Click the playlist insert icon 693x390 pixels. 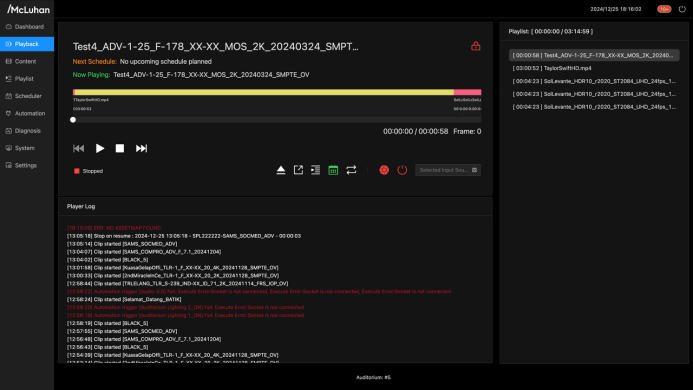click(316, 170)
